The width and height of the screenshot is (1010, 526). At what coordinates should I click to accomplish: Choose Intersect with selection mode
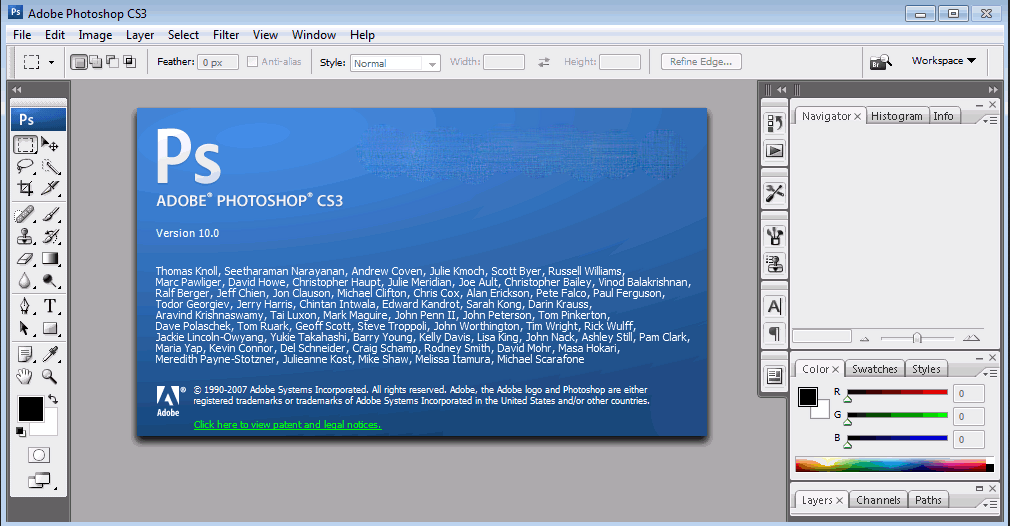129,62
